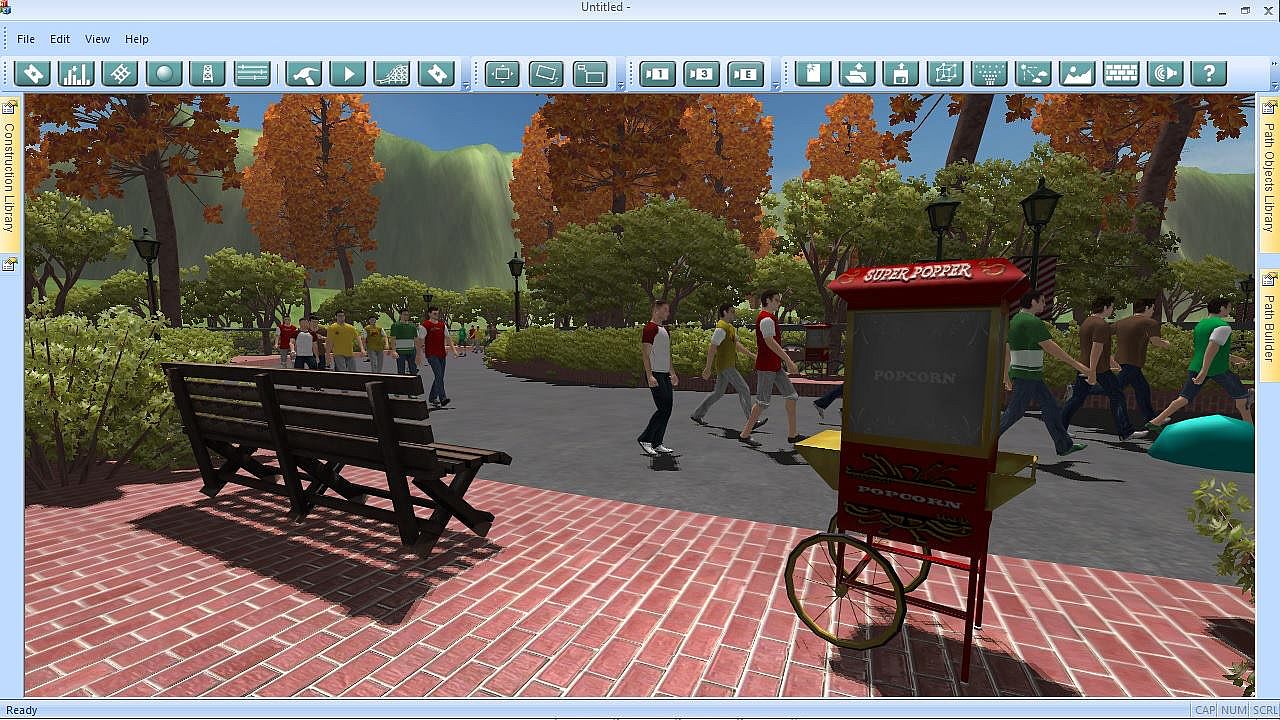Start the simulation with play icon
1280x720 pixels.
click(x=348, y=73)
